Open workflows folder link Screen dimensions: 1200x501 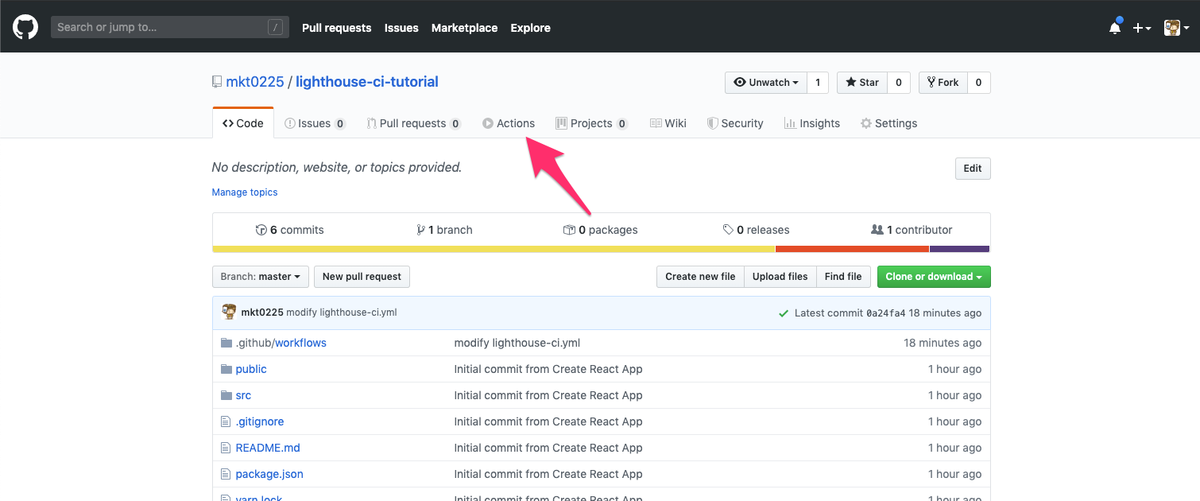tap(300, 343)
